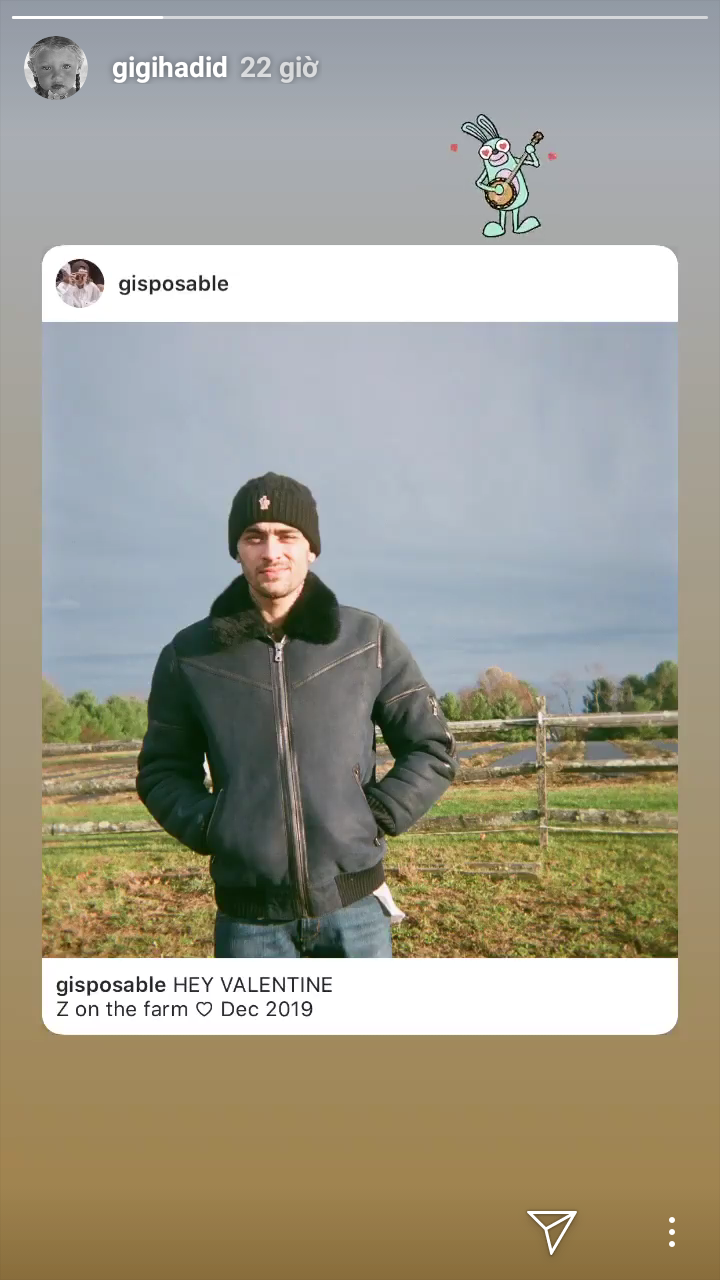Viewport: 720px width, 1280px height.
Task: Click "Dec 2019" in the caption
Action: [267, 1009]
